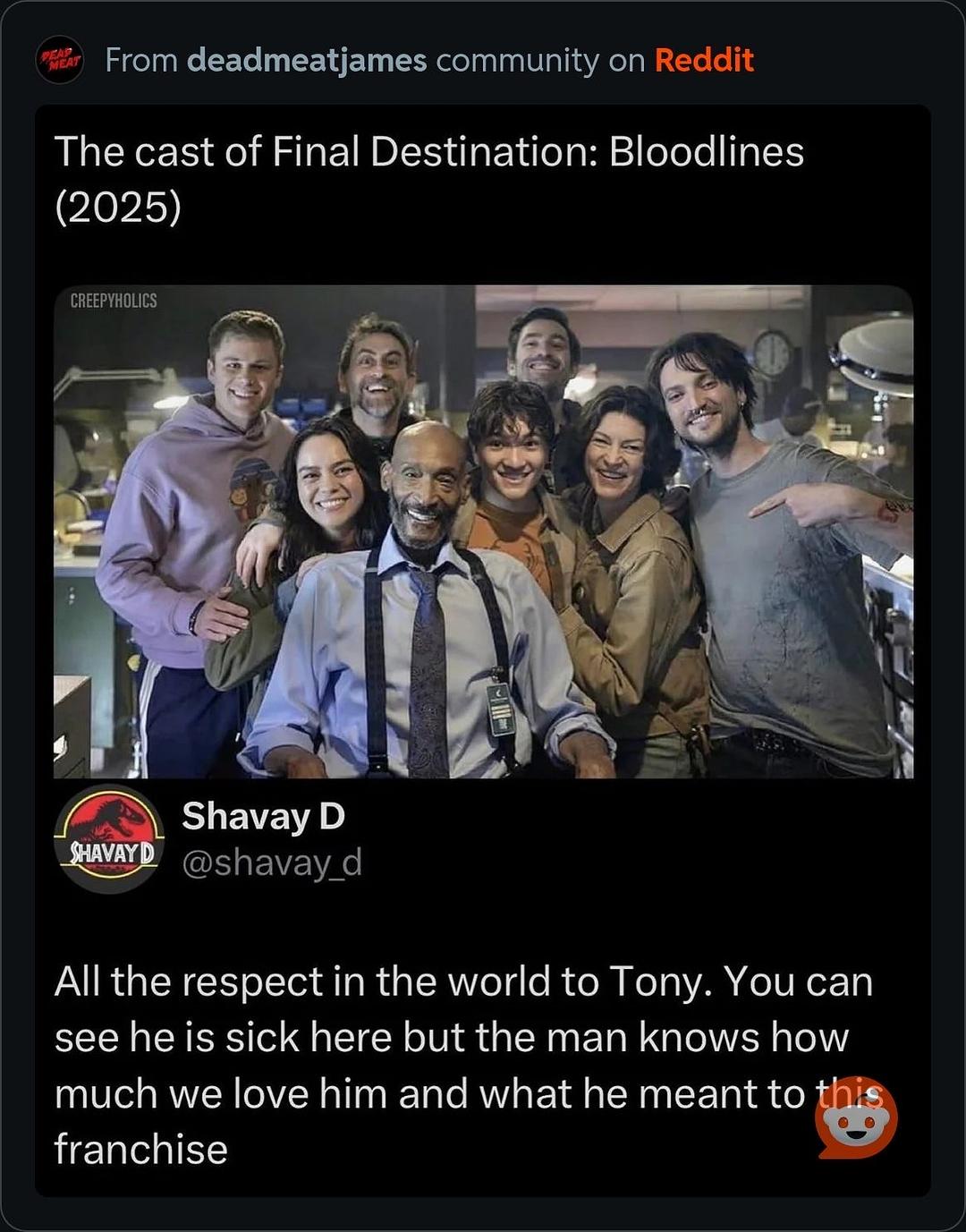Click the word "From" in the header
The width and height of the screenshot is (966, 1232).
tap(140, 61)
